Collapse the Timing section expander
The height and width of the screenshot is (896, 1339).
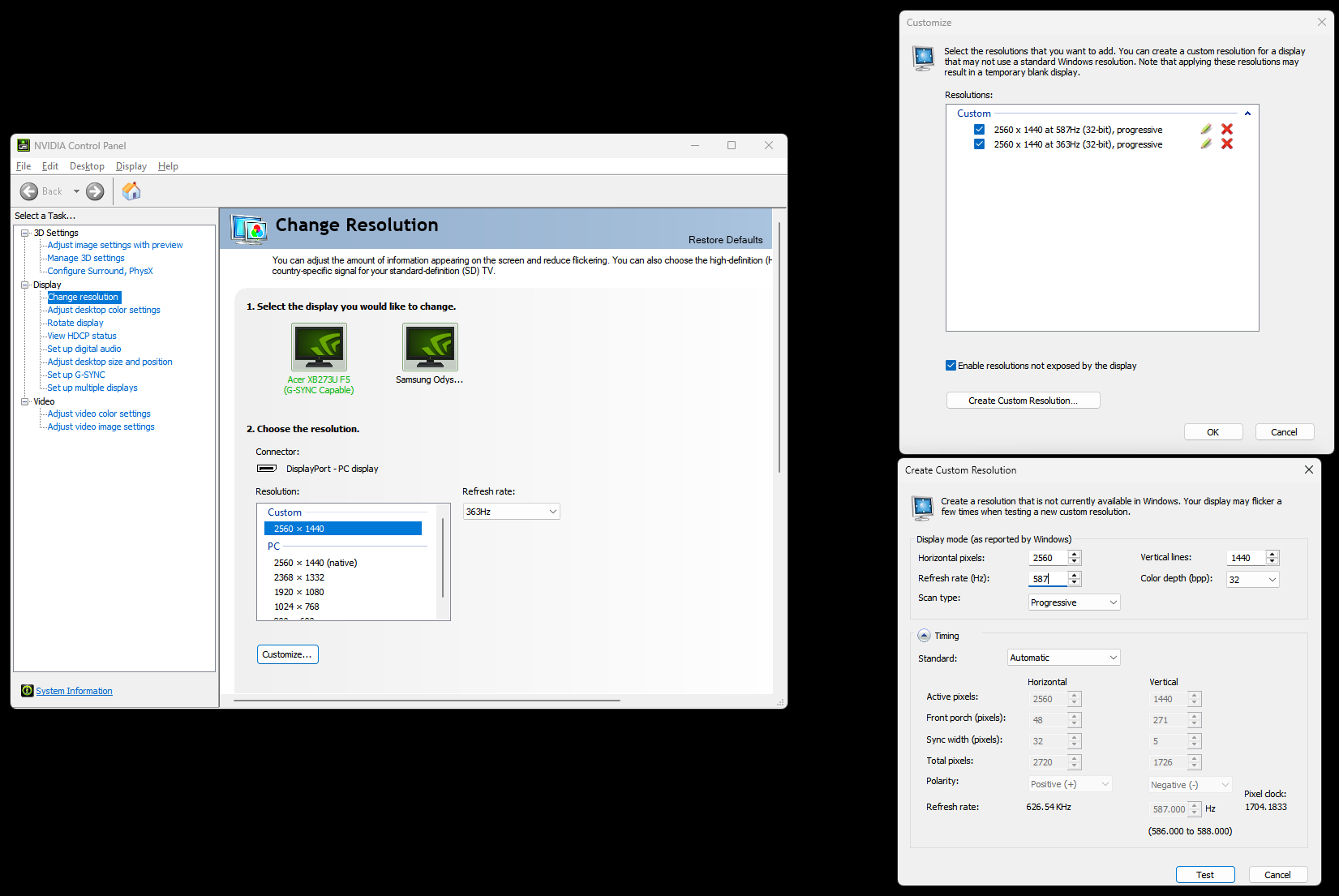click(924, 636)
